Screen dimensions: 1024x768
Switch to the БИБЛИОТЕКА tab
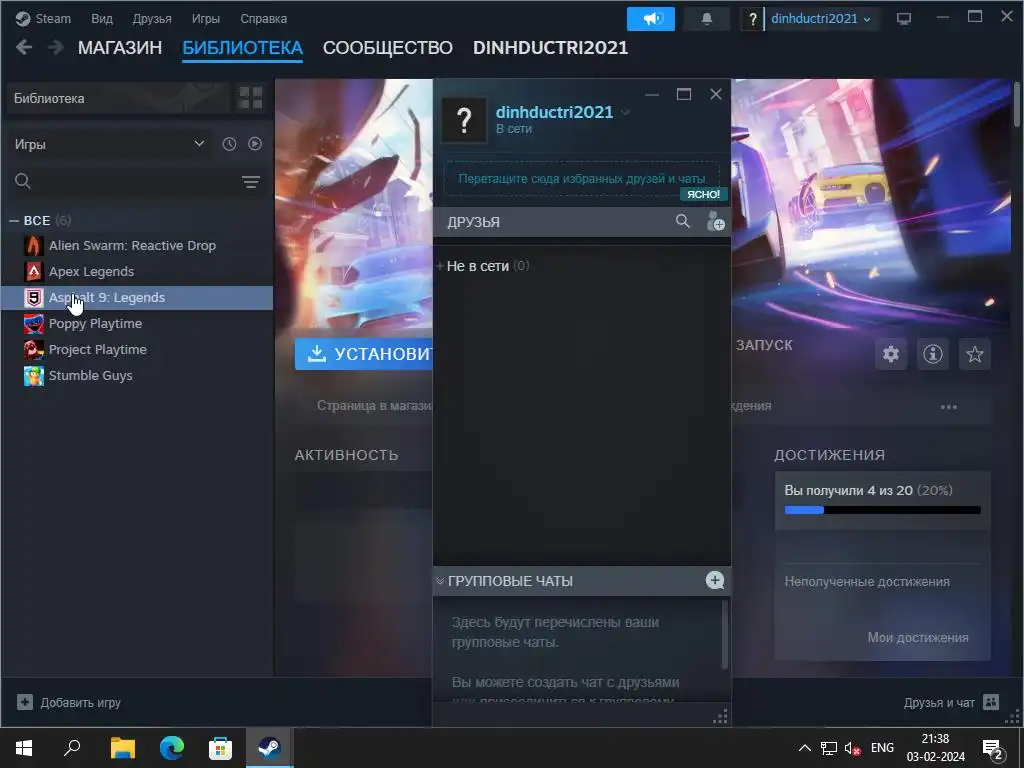(x=242, y=48)
